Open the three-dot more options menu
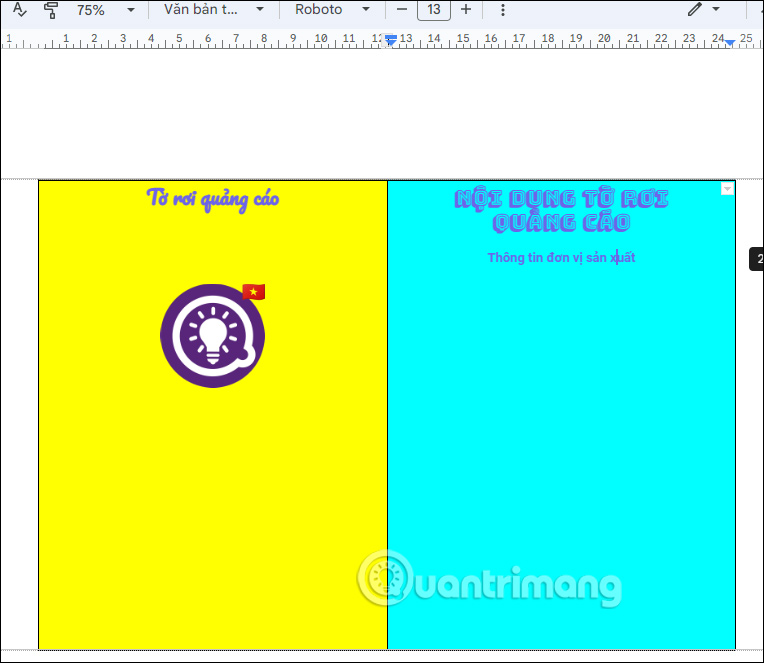Viewport: 764px width, 663px height. (503, 10)
